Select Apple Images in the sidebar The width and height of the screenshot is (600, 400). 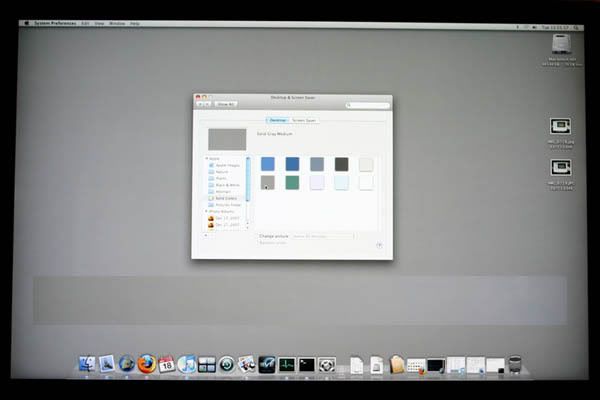pyautogui.click(x=225, y=165)
